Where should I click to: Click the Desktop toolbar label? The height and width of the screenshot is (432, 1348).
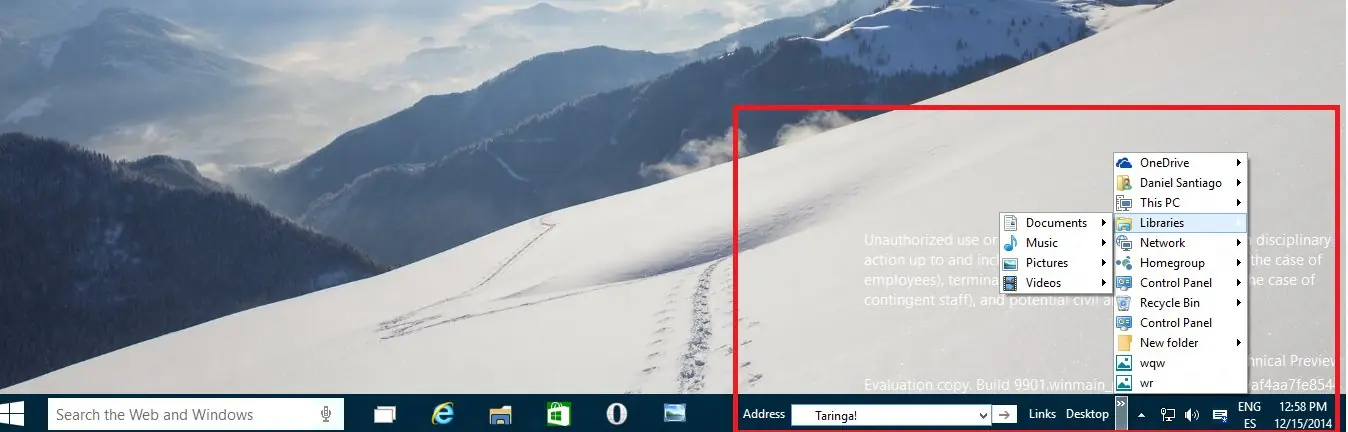tap(1087, 414)
